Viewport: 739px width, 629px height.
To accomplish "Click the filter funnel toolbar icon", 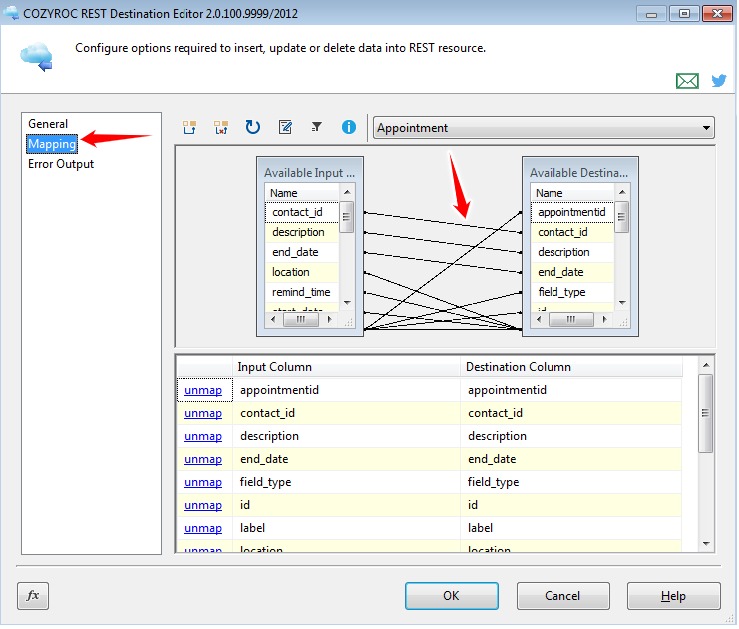I will 317,127.
